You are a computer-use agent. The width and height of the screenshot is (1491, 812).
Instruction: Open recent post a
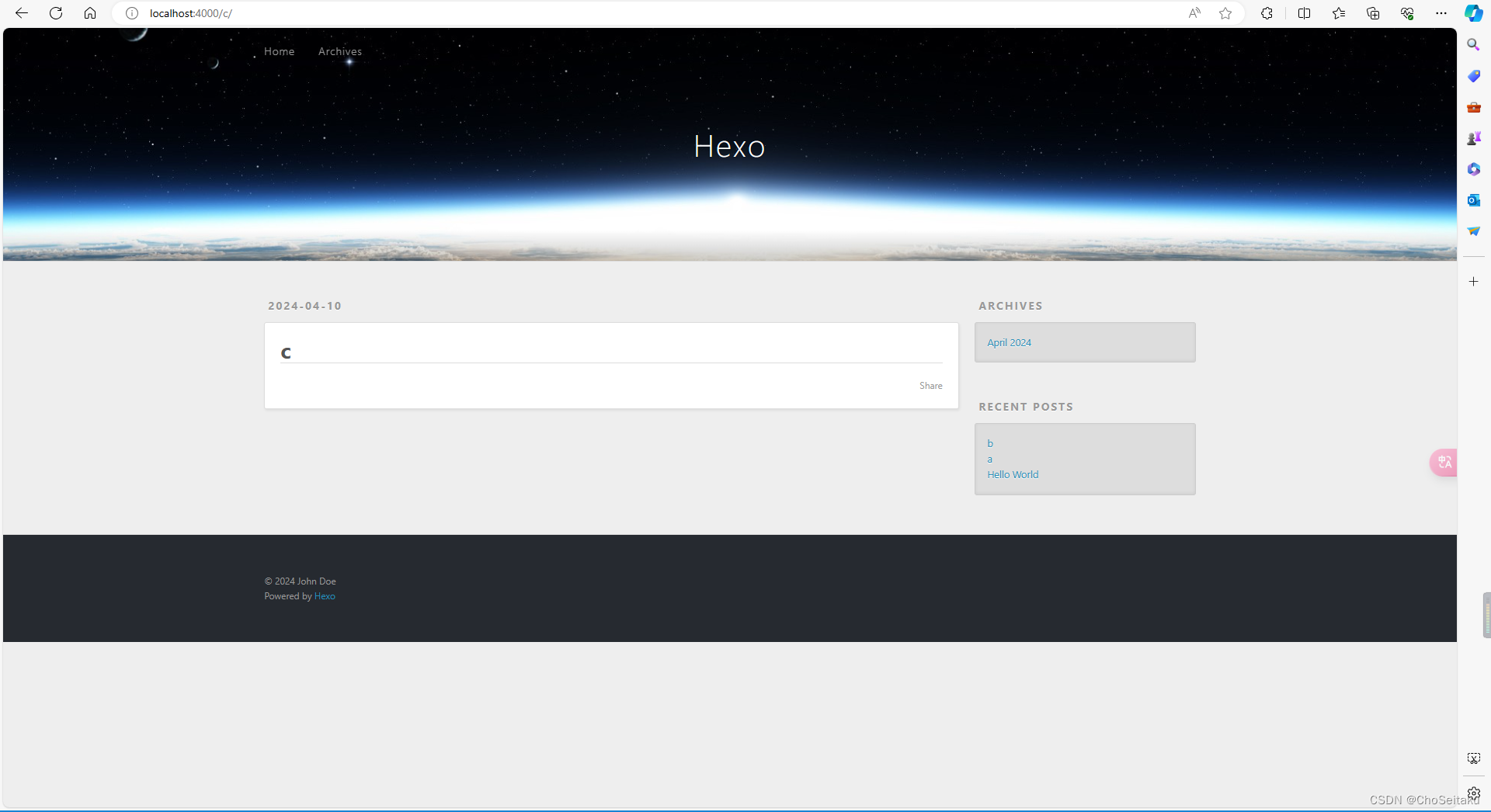point(989,459)
